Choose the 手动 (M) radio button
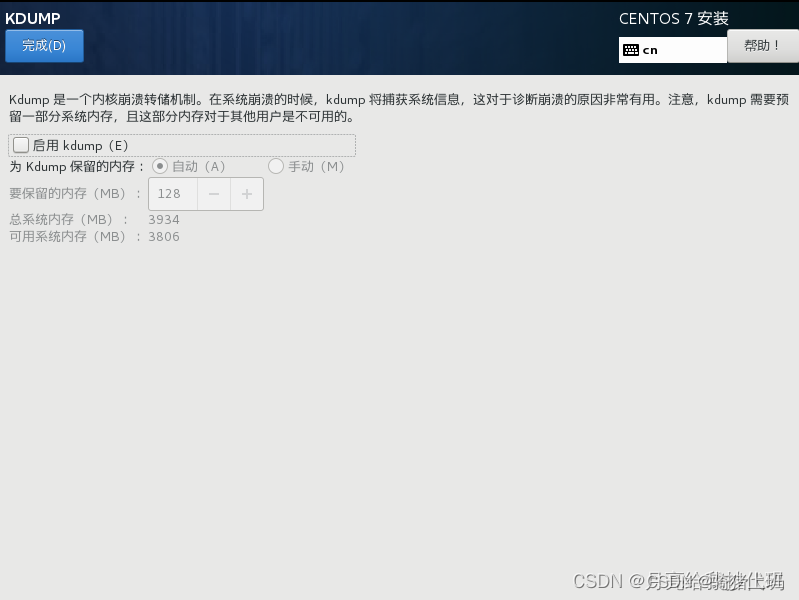The height and width of the screenshot is (600, 799). tap(276, 166)
